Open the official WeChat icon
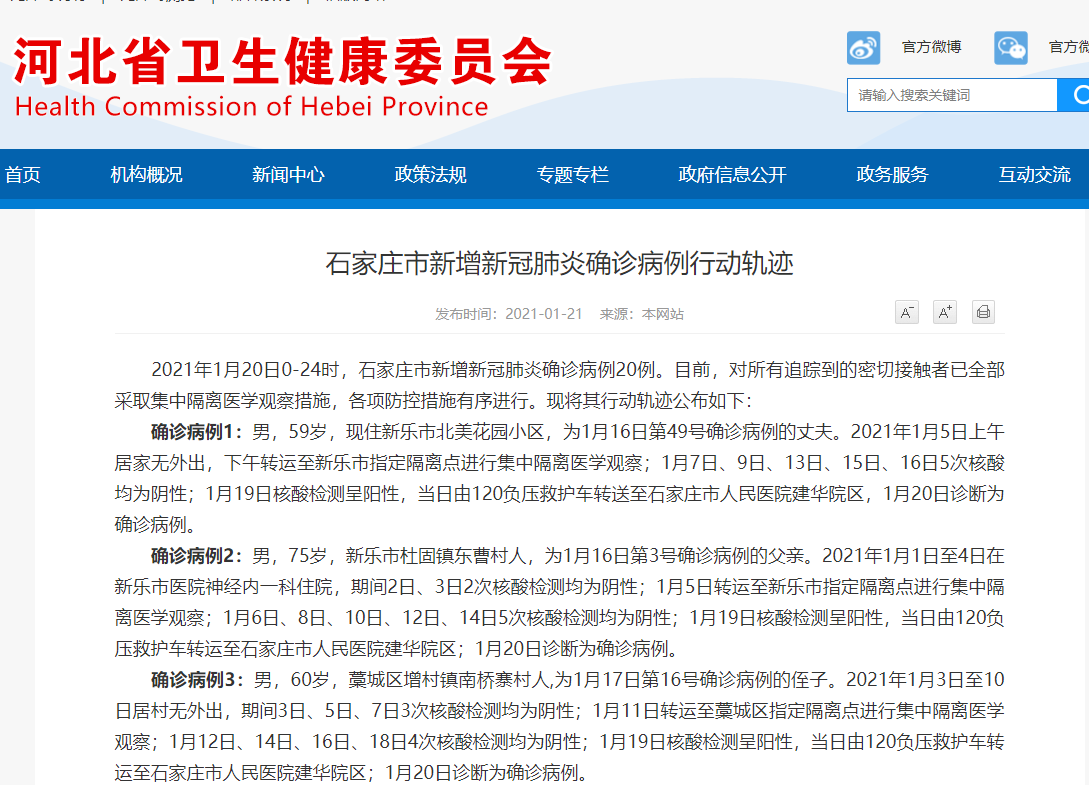Screen dimensions: 1089x785 point(1011,48)
